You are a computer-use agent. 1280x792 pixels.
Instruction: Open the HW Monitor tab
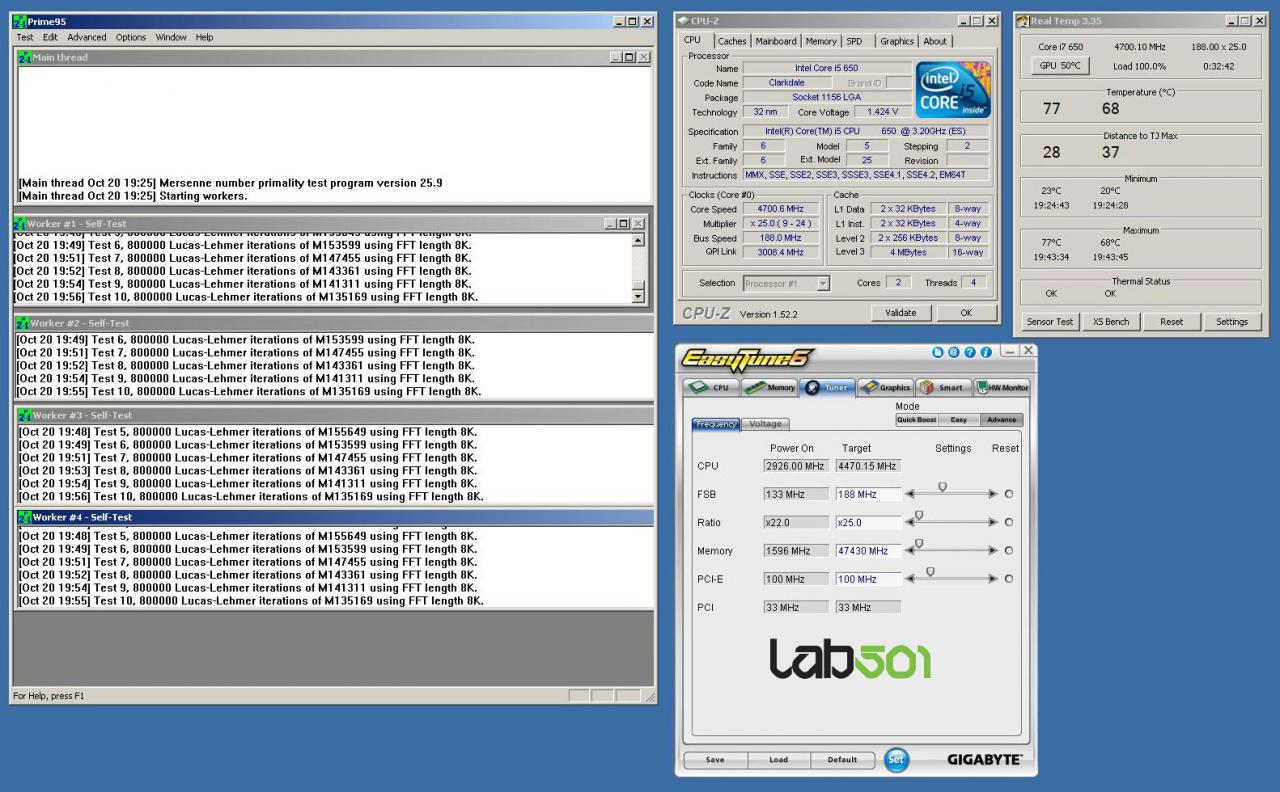tap(1002, 387)
